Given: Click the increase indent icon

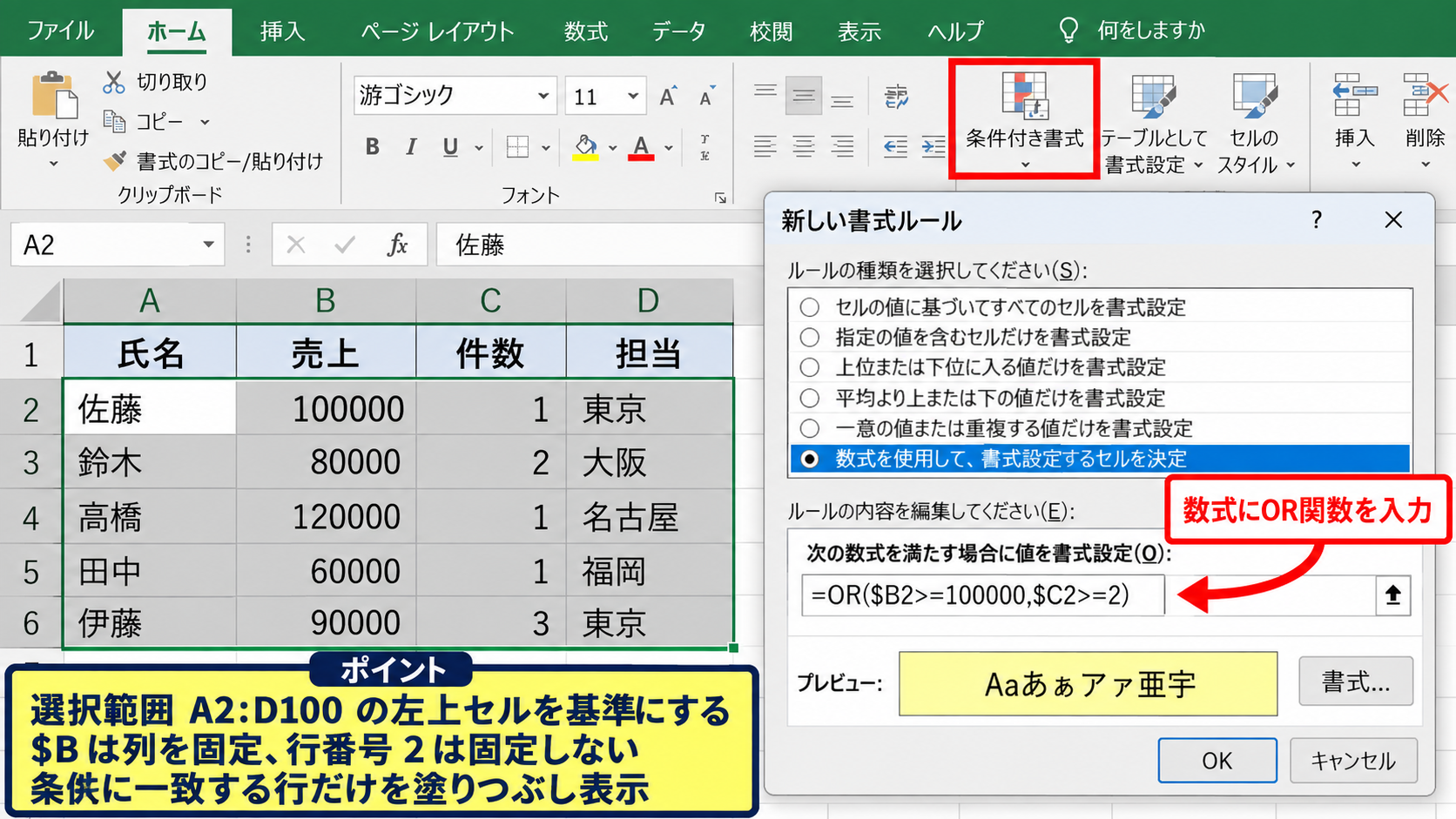Looking at the screenshot, I should click(x=934, y=147).
